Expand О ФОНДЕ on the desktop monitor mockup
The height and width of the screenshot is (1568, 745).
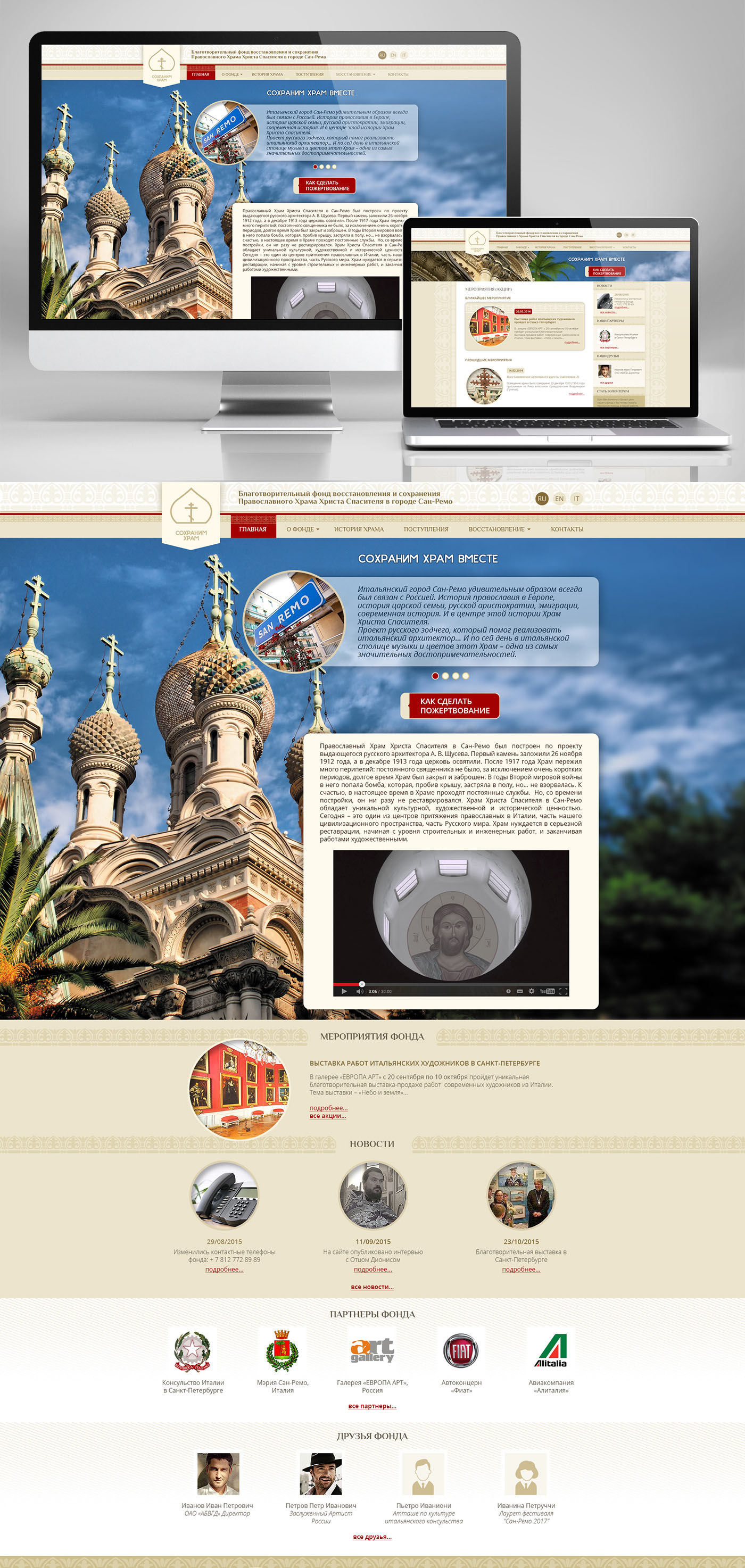(232, 74)
